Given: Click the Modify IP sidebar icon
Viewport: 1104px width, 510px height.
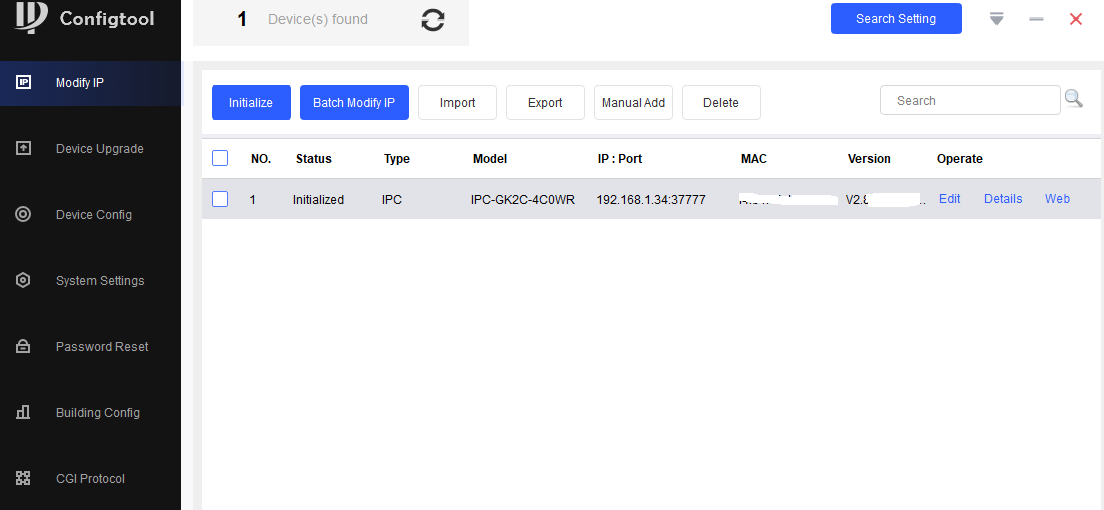Looking at the screenshot, I should pyautogui.click(x=24, y=83).
